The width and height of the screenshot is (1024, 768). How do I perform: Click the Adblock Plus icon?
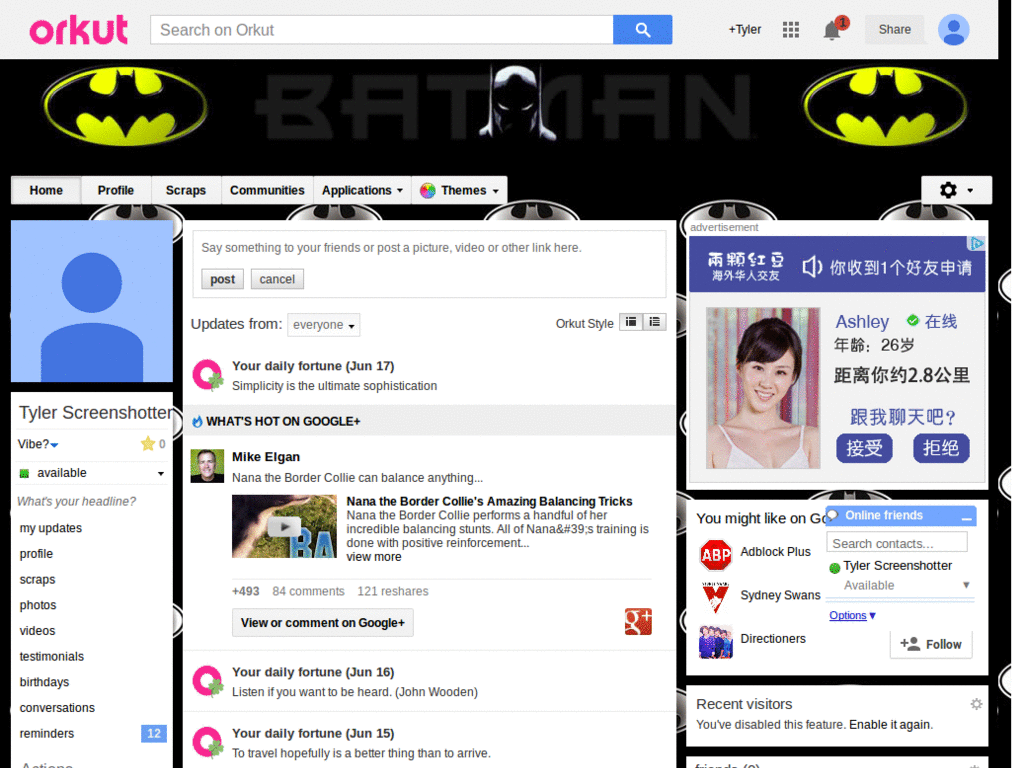(716, 554)
